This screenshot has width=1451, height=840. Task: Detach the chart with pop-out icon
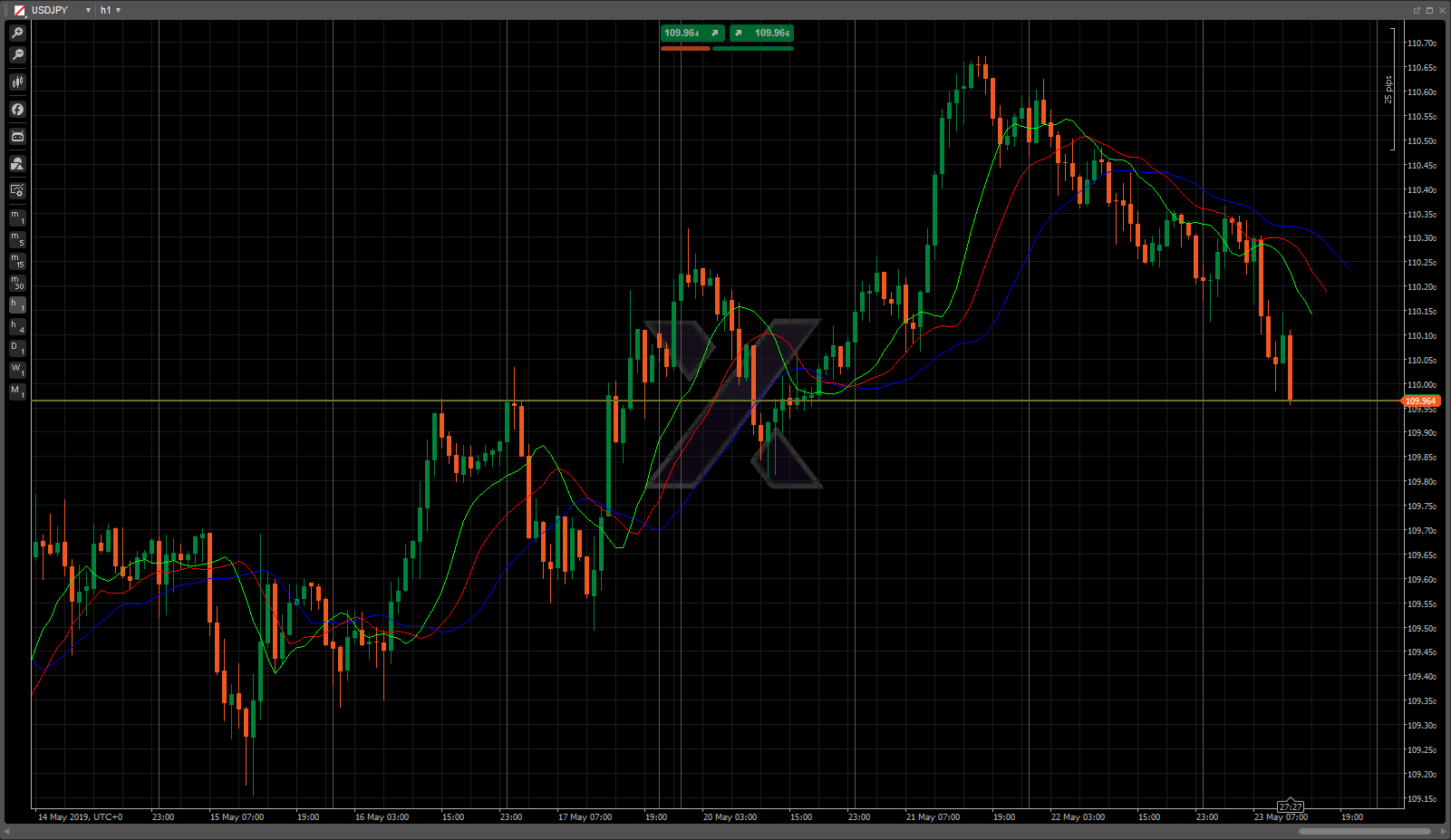coord(1417,10)
